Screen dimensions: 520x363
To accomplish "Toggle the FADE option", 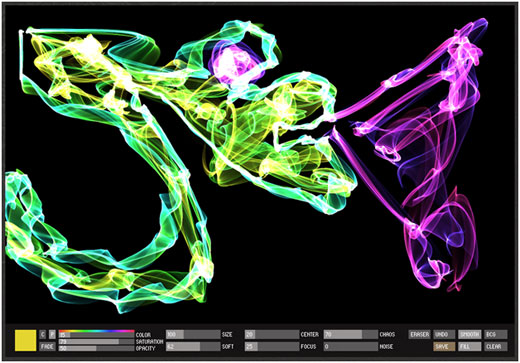I will (x=47, y=346).
